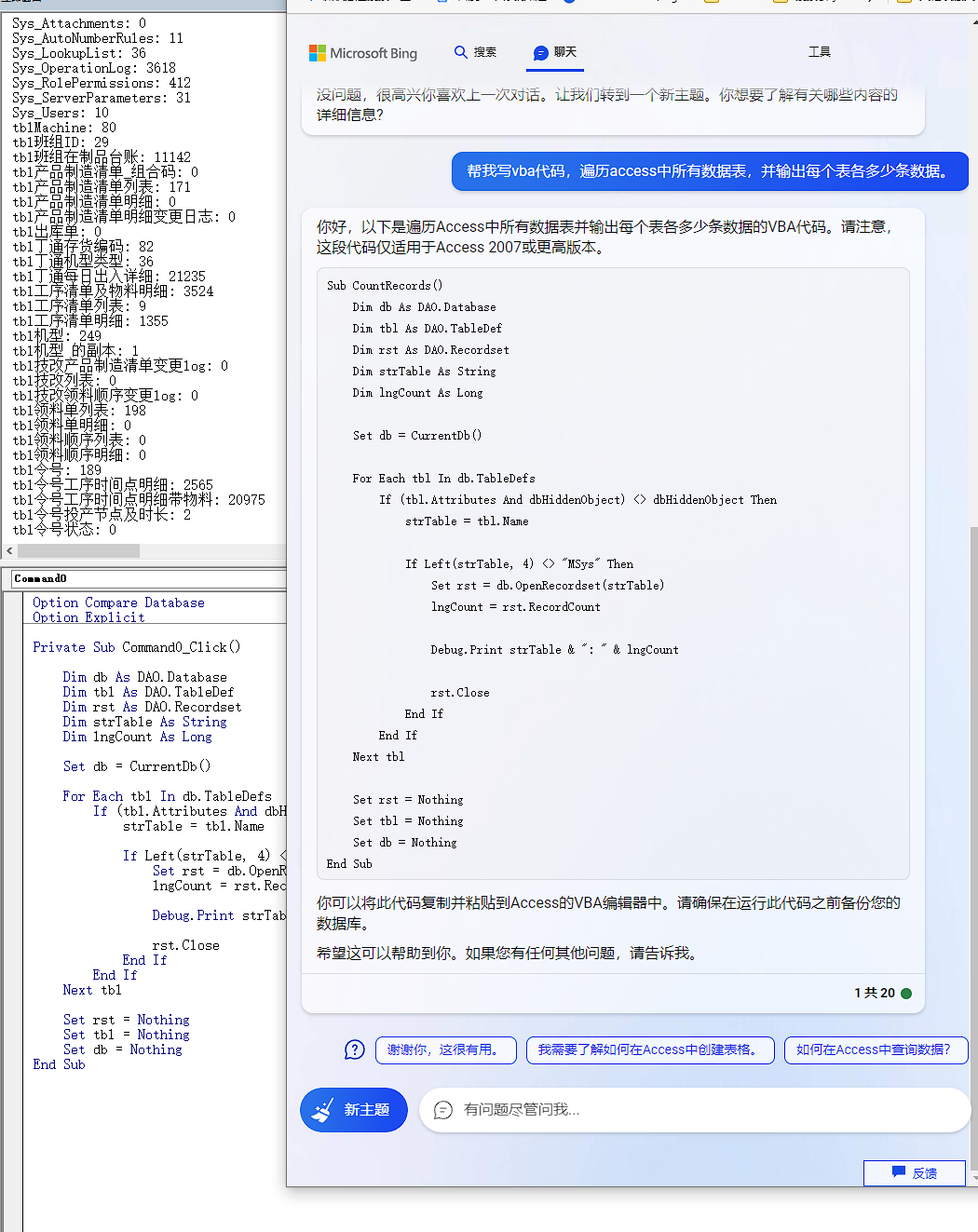Image resolution: width=978 pixels, height=1232 pixels.
Task: Click the tbl令号: 189 output line
Action: click(57, 469)
